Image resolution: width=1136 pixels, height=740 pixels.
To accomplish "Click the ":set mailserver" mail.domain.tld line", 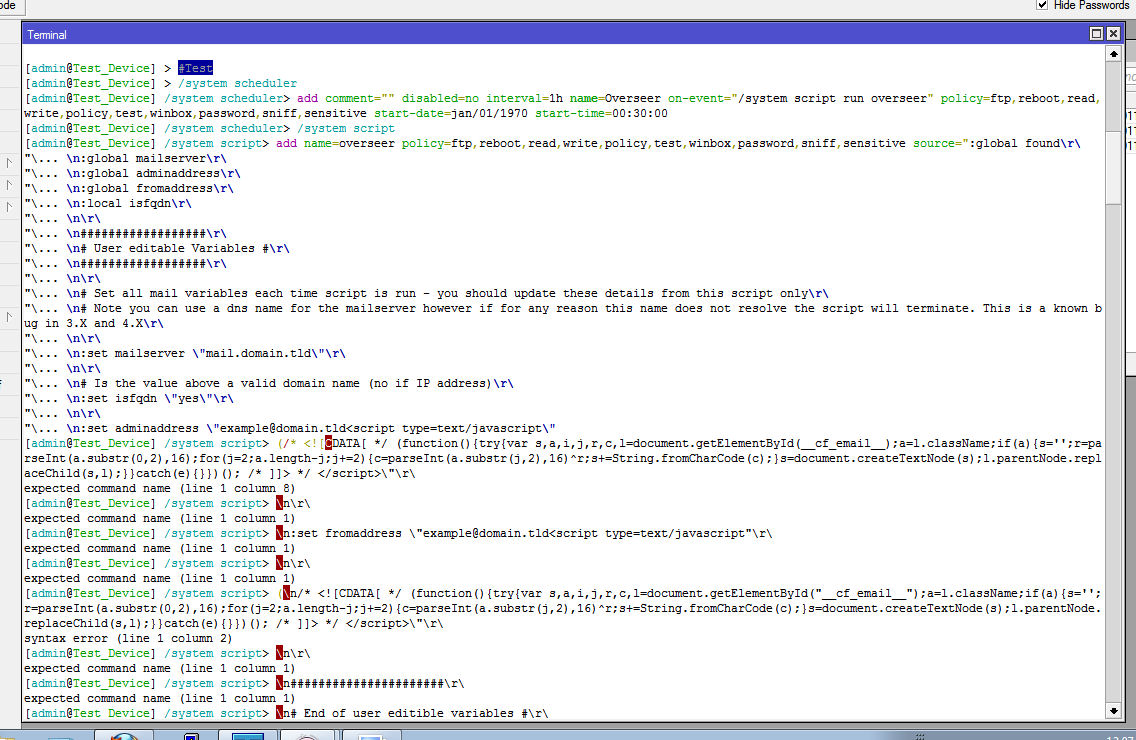I will click(x=185, y=354).
